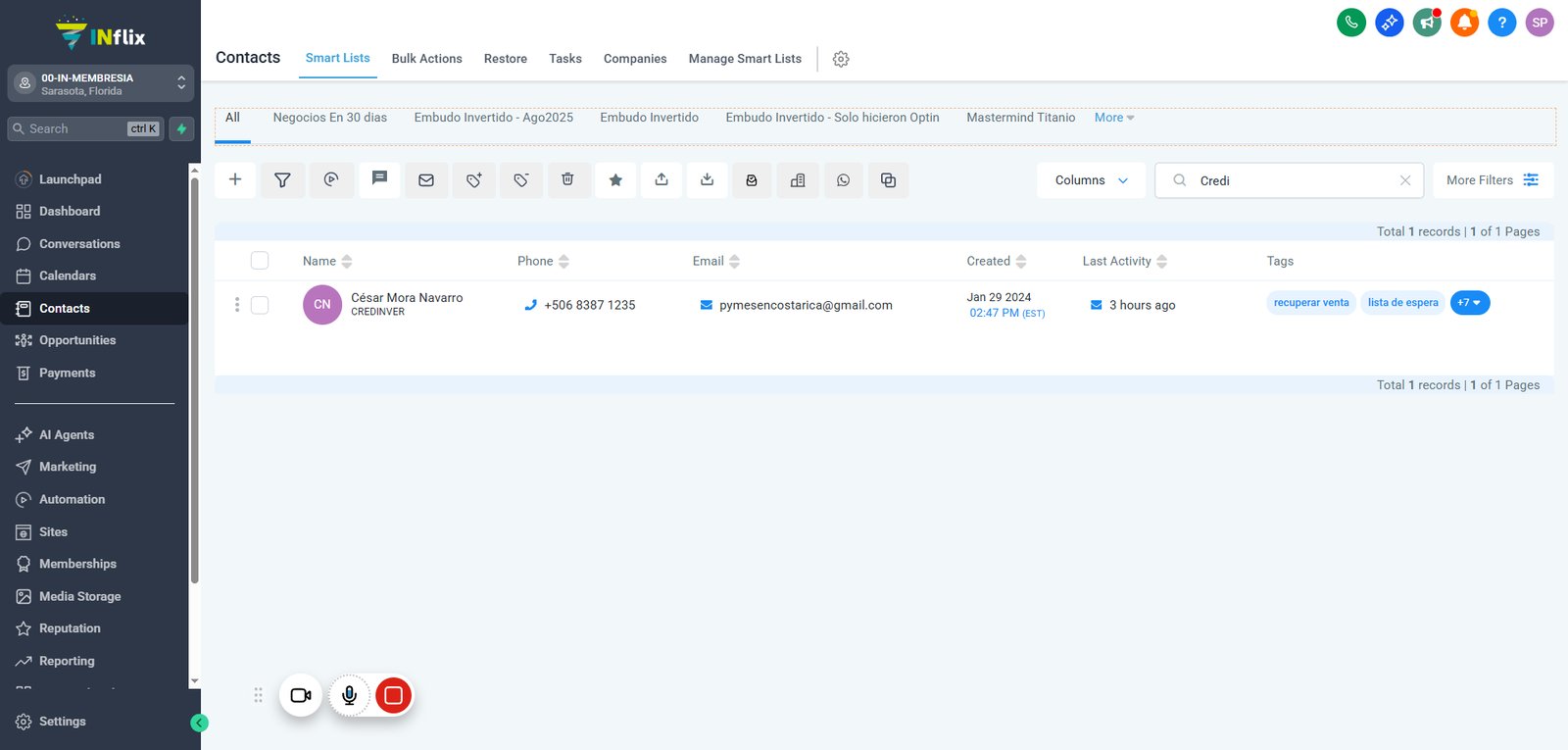
Task: Click the pymesencostarica@gmail.com email
Action: click(806, 305)
